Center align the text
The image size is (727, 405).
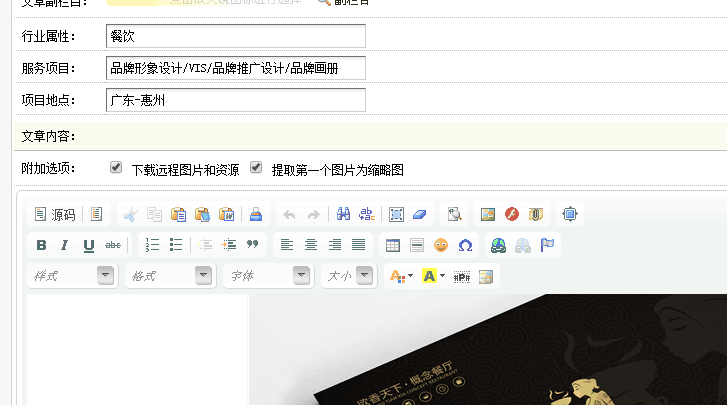(x=311, y=245)
